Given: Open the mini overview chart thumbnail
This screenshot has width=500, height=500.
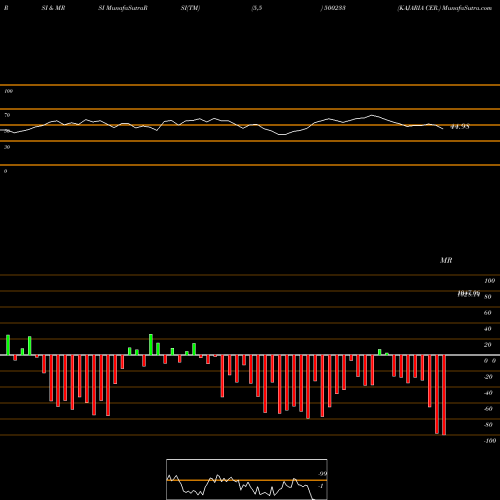Looking at the screenshot, I should [247, 479].
